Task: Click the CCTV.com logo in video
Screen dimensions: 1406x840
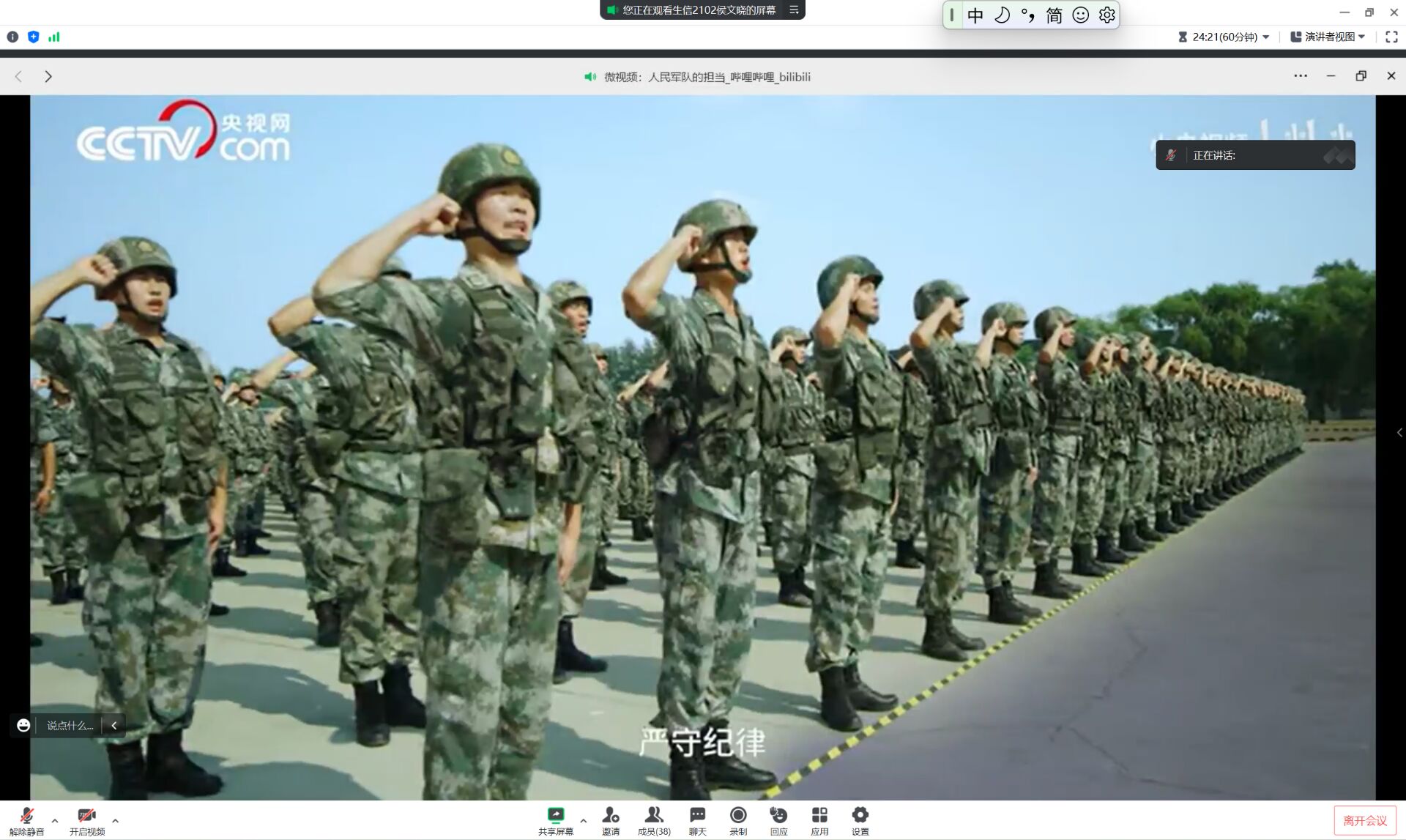Action: pos(183,132)
